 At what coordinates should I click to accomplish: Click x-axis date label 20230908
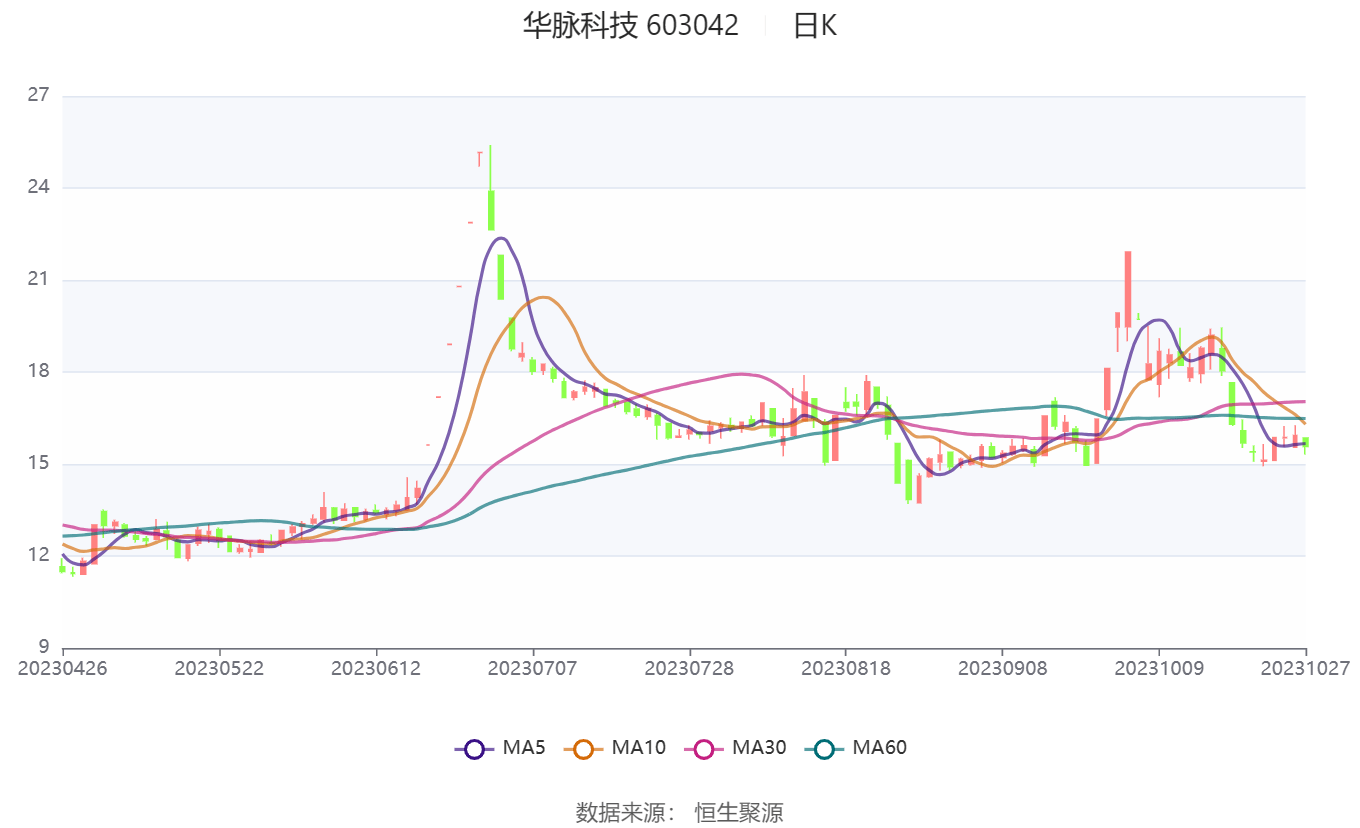point(1002,667)
